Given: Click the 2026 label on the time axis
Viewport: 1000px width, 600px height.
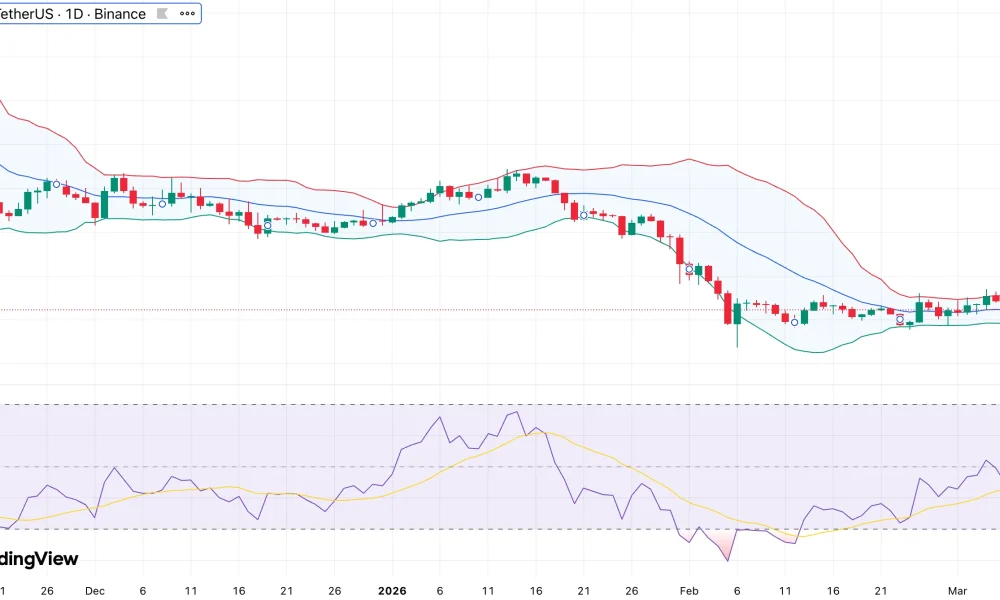Looking at the screenshot, I should point(392,591).
